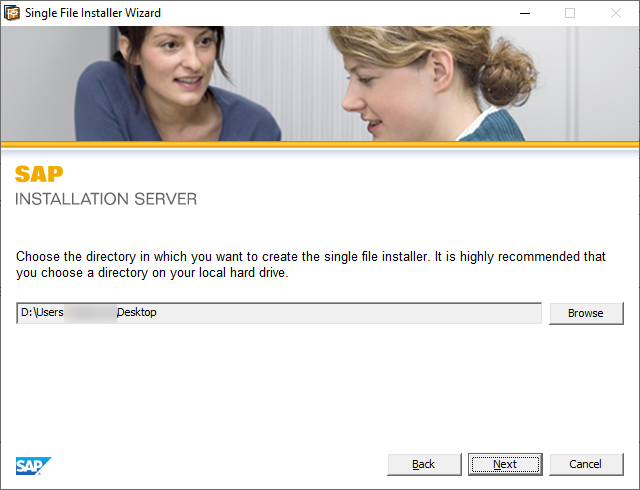Click the Browse button
Screen dimensions: 640x490
586,313
